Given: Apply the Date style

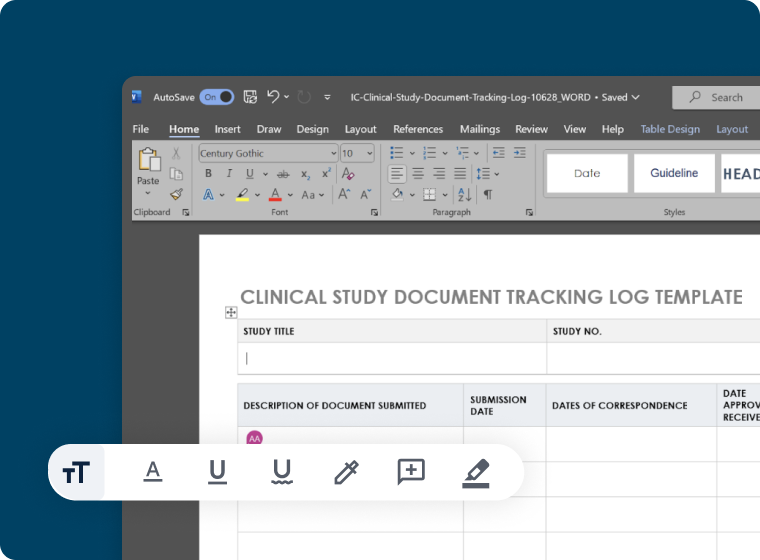Looking at the screenshot, I should coord(587,173).
